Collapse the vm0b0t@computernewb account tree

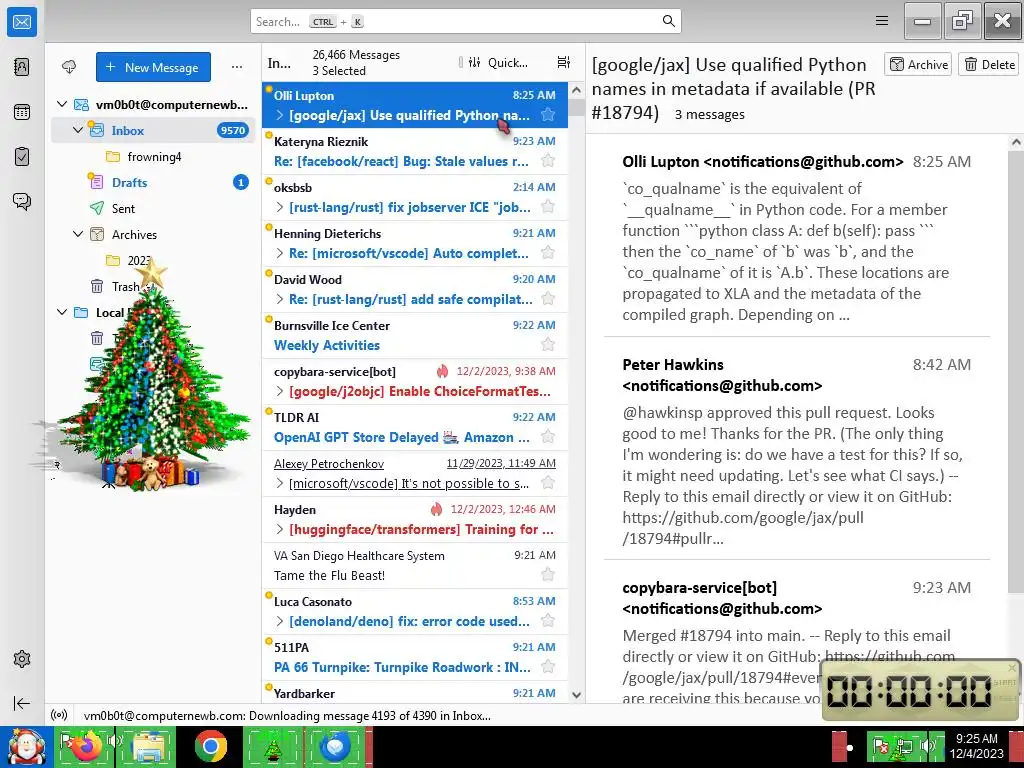coord(62,104)
